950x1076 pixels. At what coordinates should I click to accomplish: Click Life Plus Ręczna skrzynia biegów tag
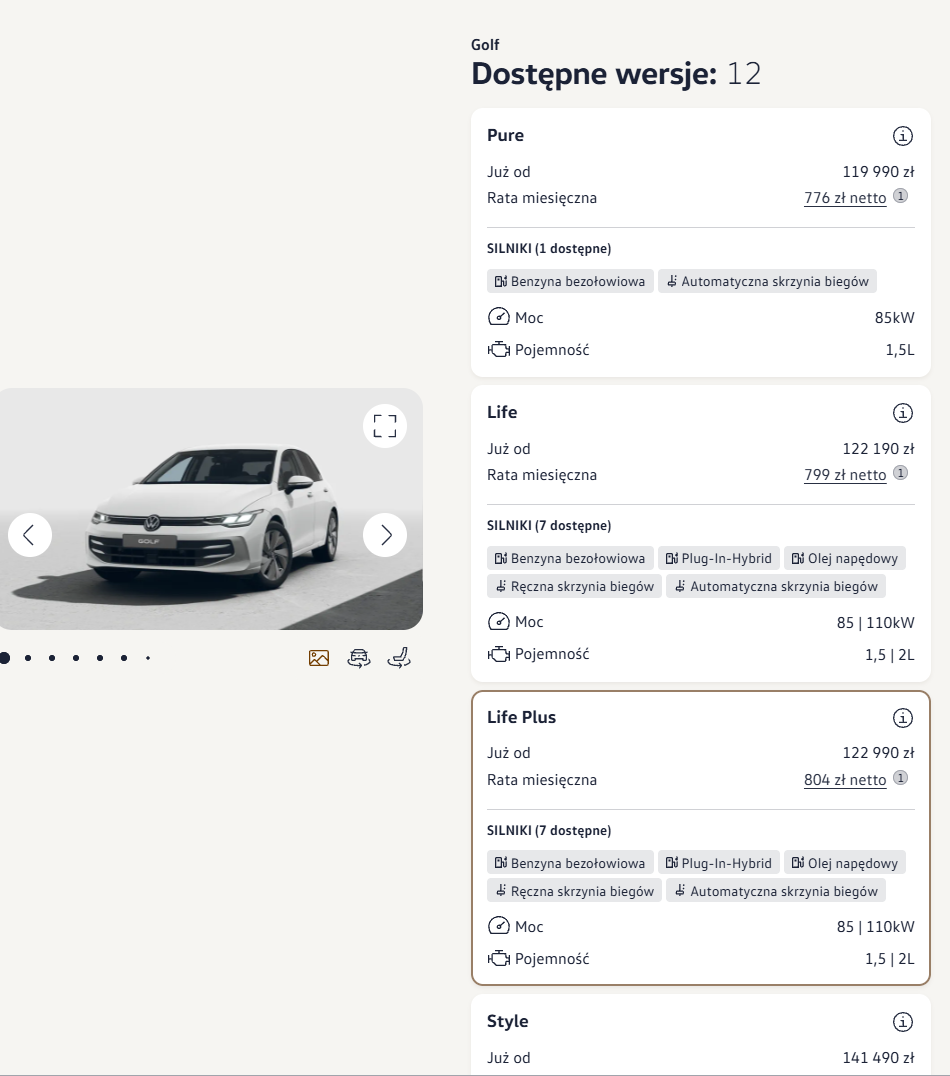pyautogui.click(x=575, y=891)
